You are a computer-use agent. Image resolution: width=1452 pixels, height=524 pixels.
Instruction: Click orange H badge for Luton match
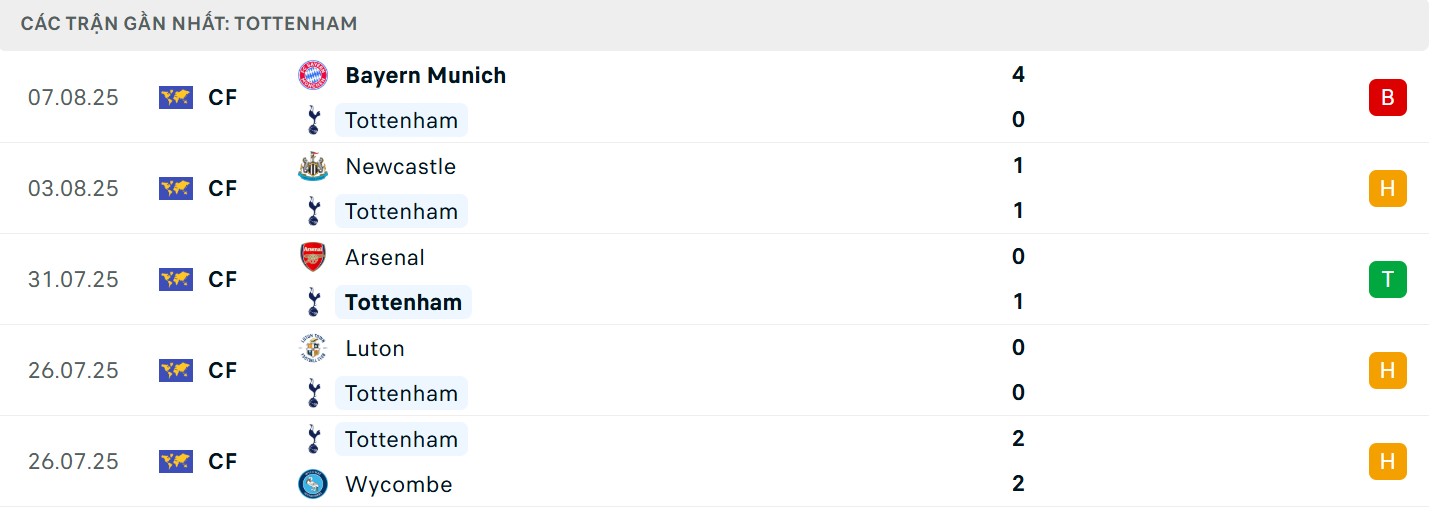pyautogui.click(x=1387, y=371)
